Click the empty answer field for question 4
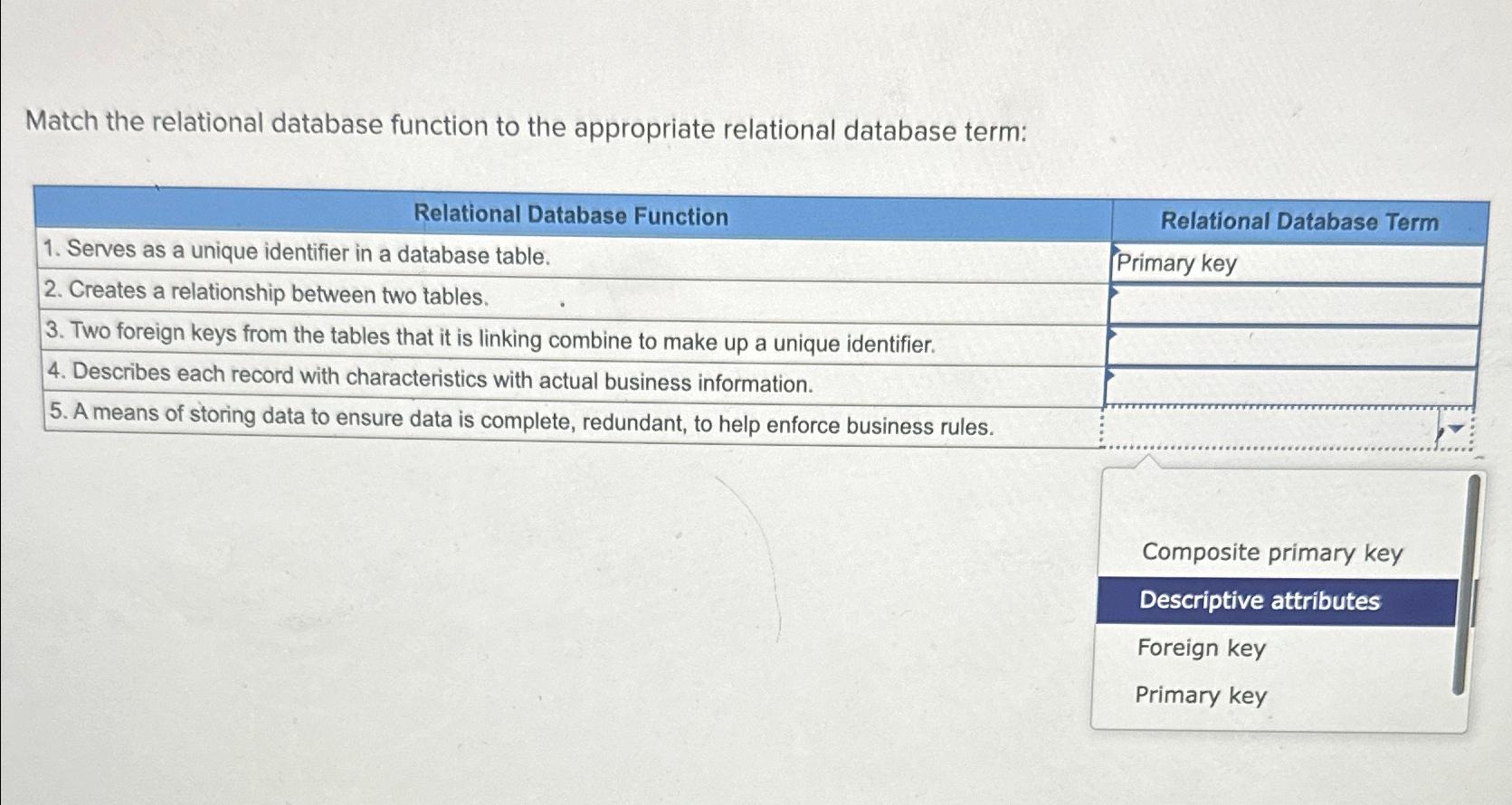Screen dimensions: 1512x805 click(x=1285, y=385)
